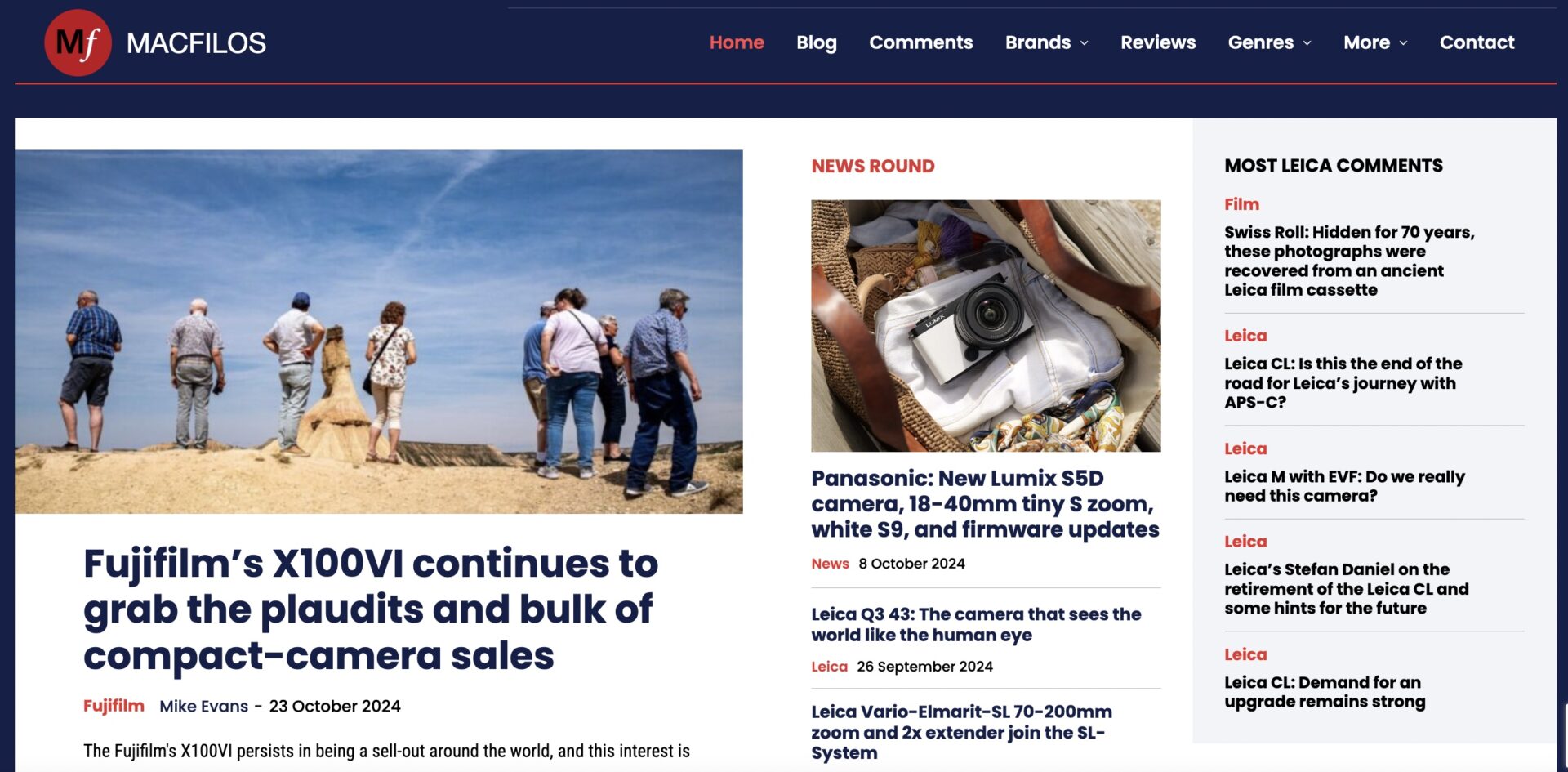Open the Blog menu item
The height and width of the screenshot is (772, 1568).
coord(817,42)
